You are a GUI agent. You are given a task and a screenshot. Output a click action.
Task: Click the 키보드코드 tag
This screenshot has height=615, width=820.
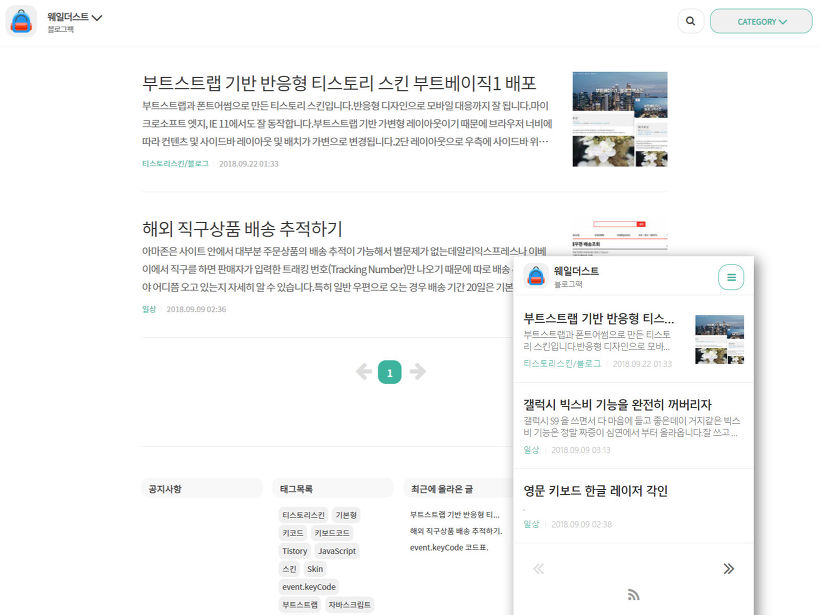[x=332, y=533]
